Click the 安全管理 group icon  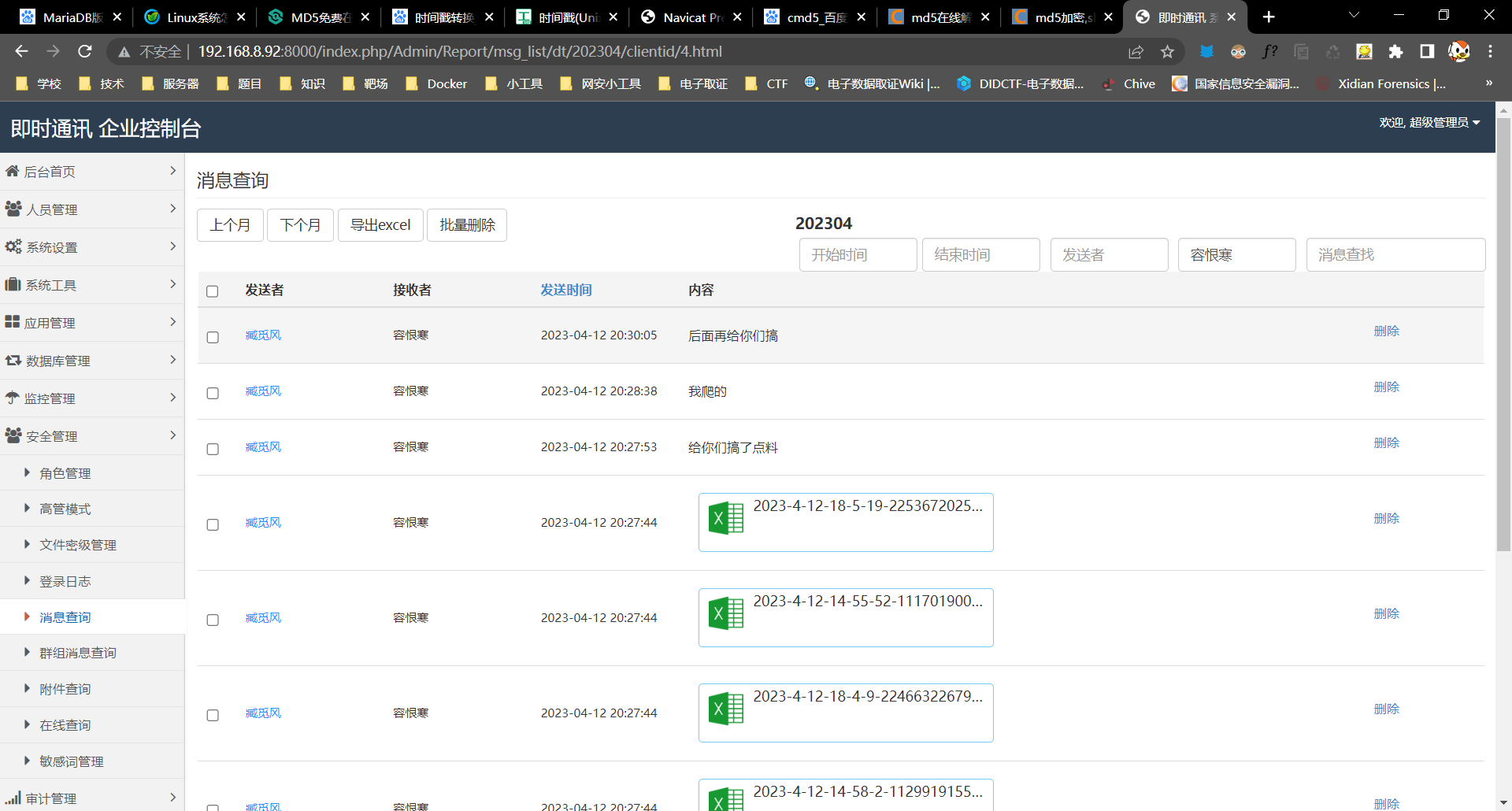tap(13, 435)
